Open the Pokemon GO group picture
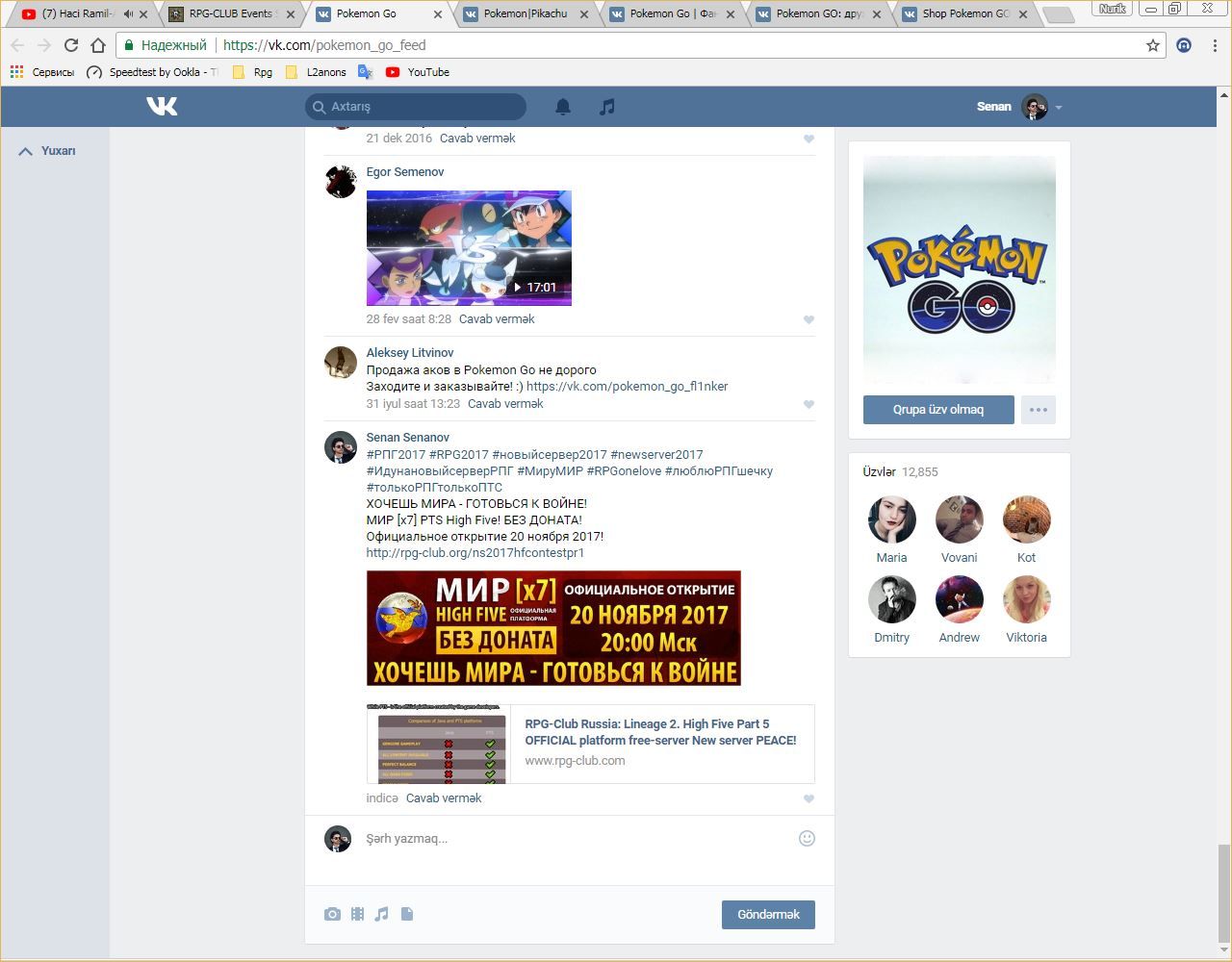Image resolution: width=1232 pixels, height=962 pixels. point(960,270)
